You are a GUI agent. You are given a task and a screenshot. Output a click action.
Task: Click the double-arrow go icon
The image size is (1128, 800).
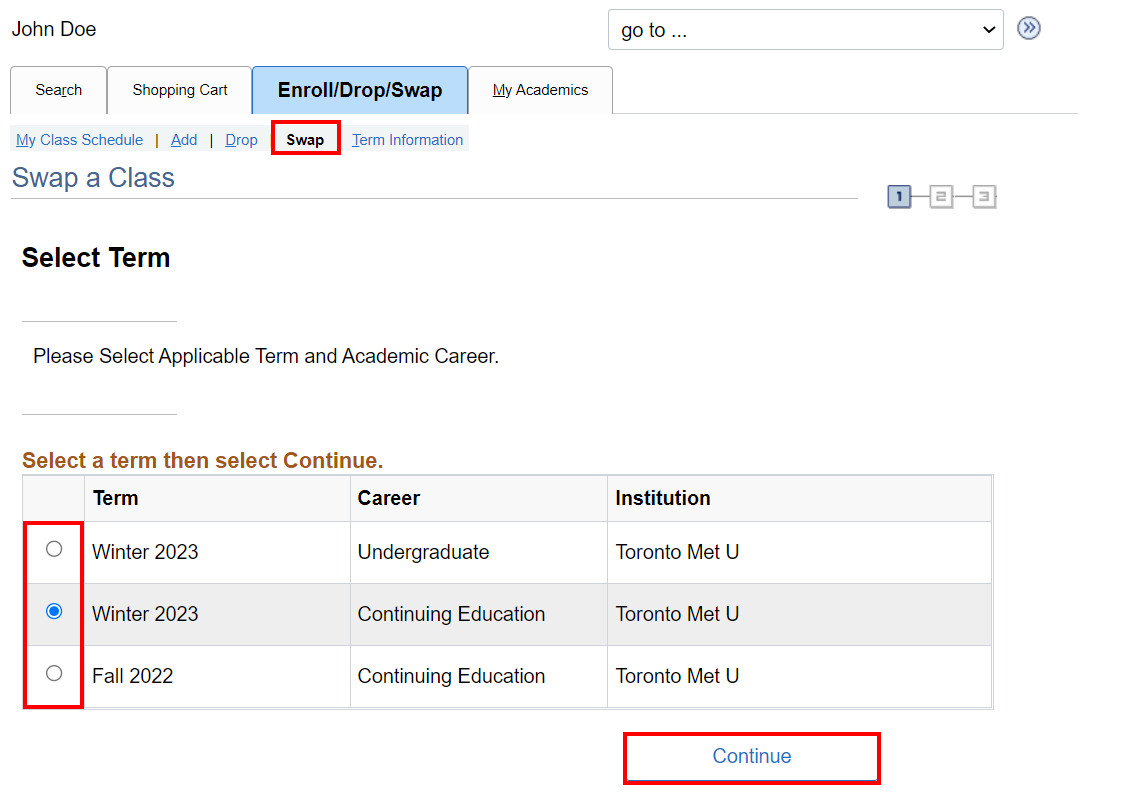pos(1028,28)
